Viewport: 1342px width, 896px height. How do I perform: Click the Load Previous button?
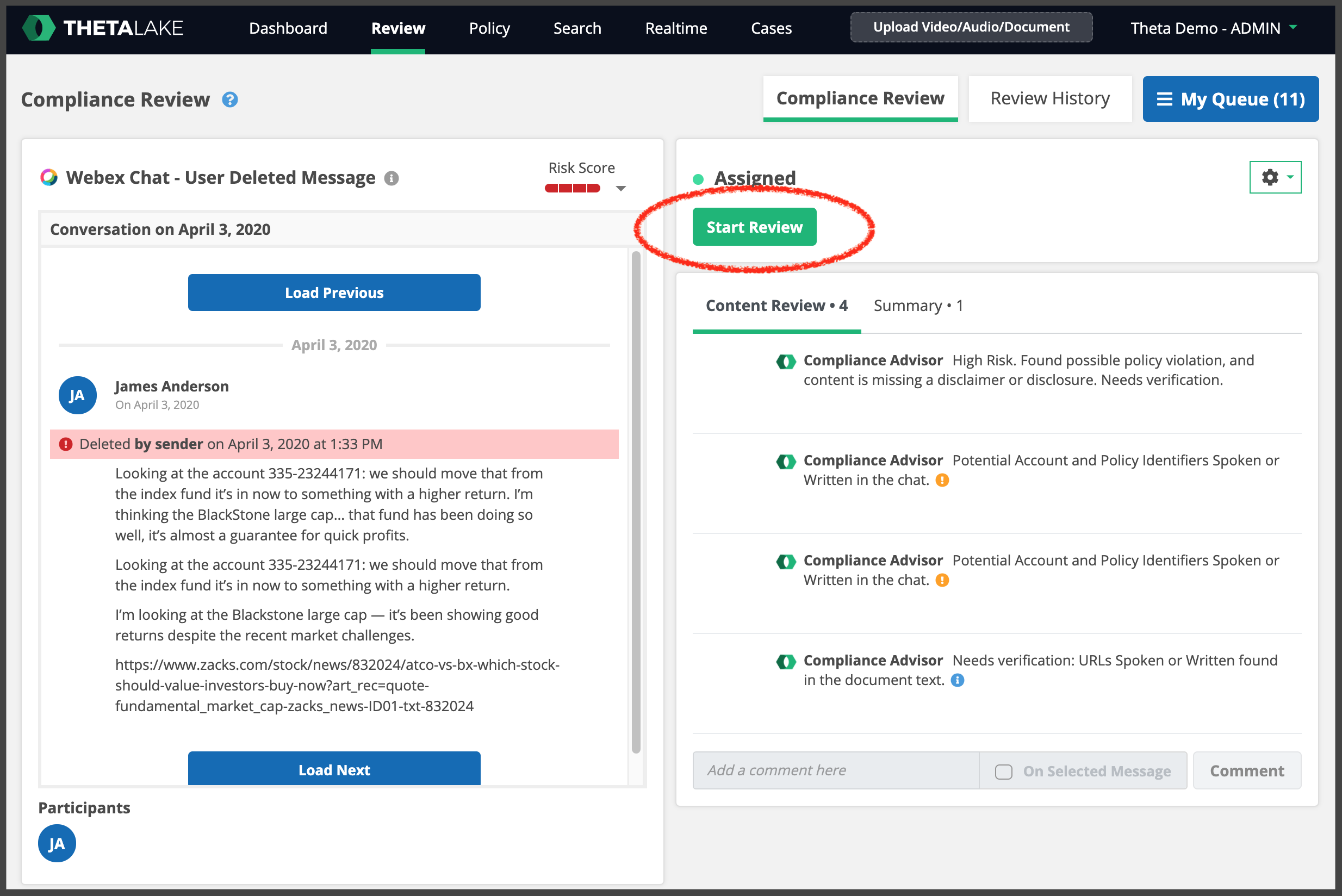click(x=334, y=293)
